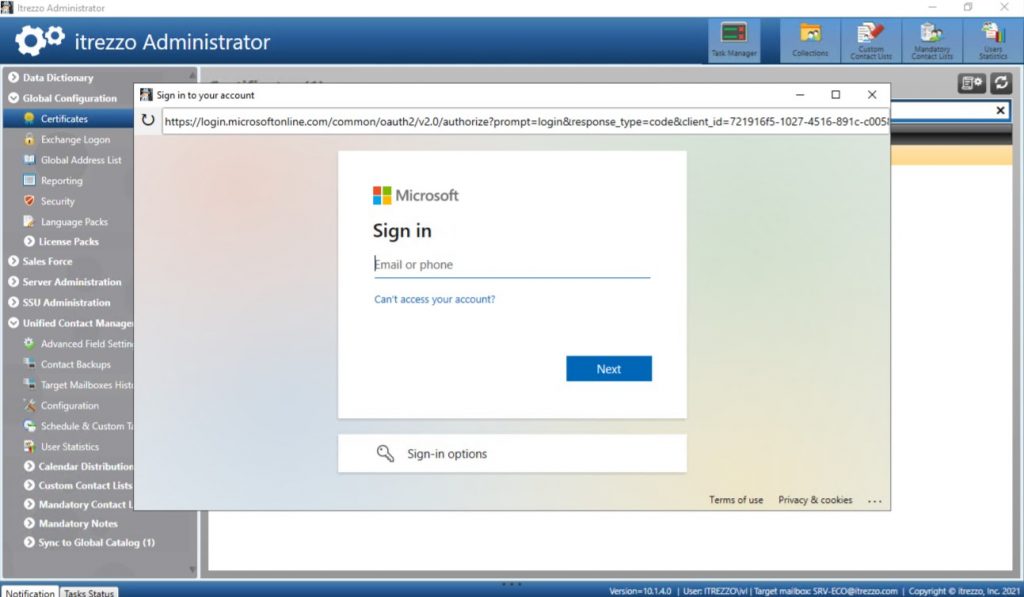This screenshot has height=597, width=1024.
Task: Click the Configuration tools icon
Action: tap(29, 405)
